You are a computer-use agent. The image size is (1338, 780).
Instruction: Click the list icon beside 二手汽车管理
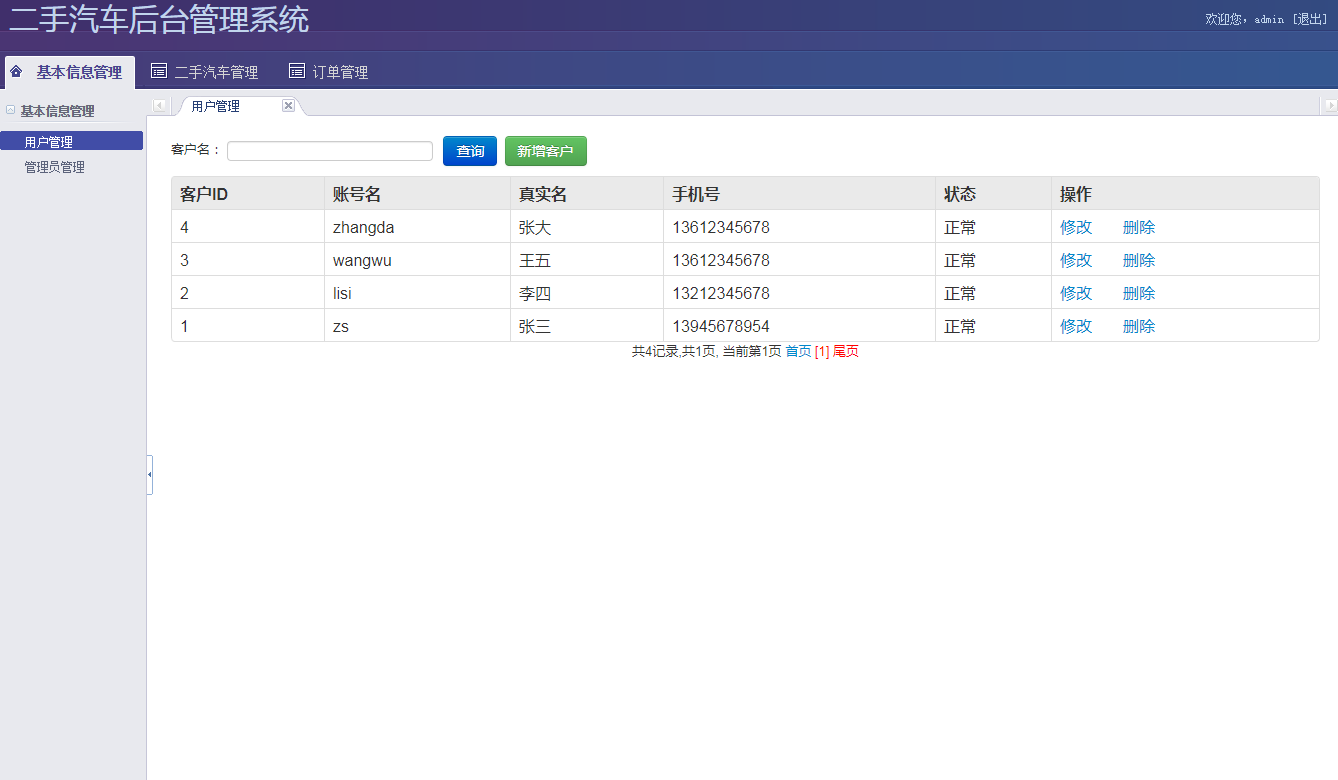coord(158,71)
